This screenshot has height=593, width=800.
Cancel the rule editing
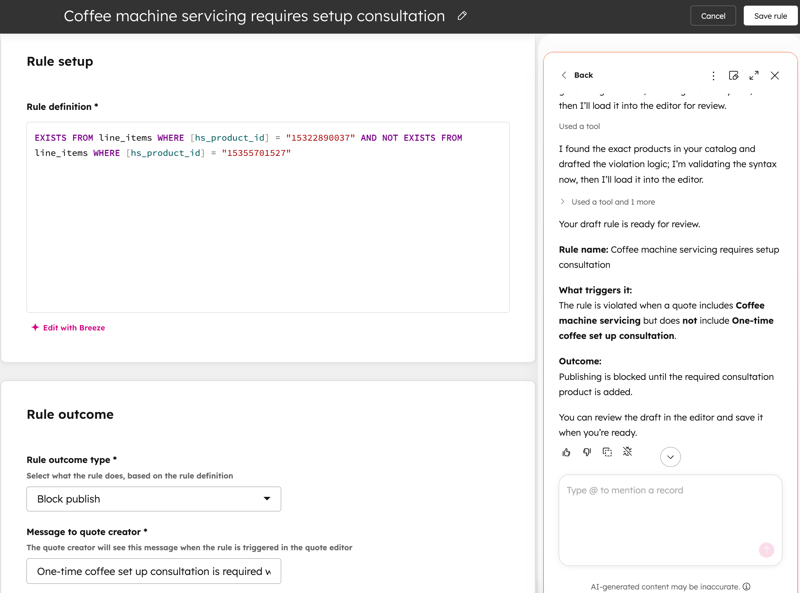click(713, 16)
